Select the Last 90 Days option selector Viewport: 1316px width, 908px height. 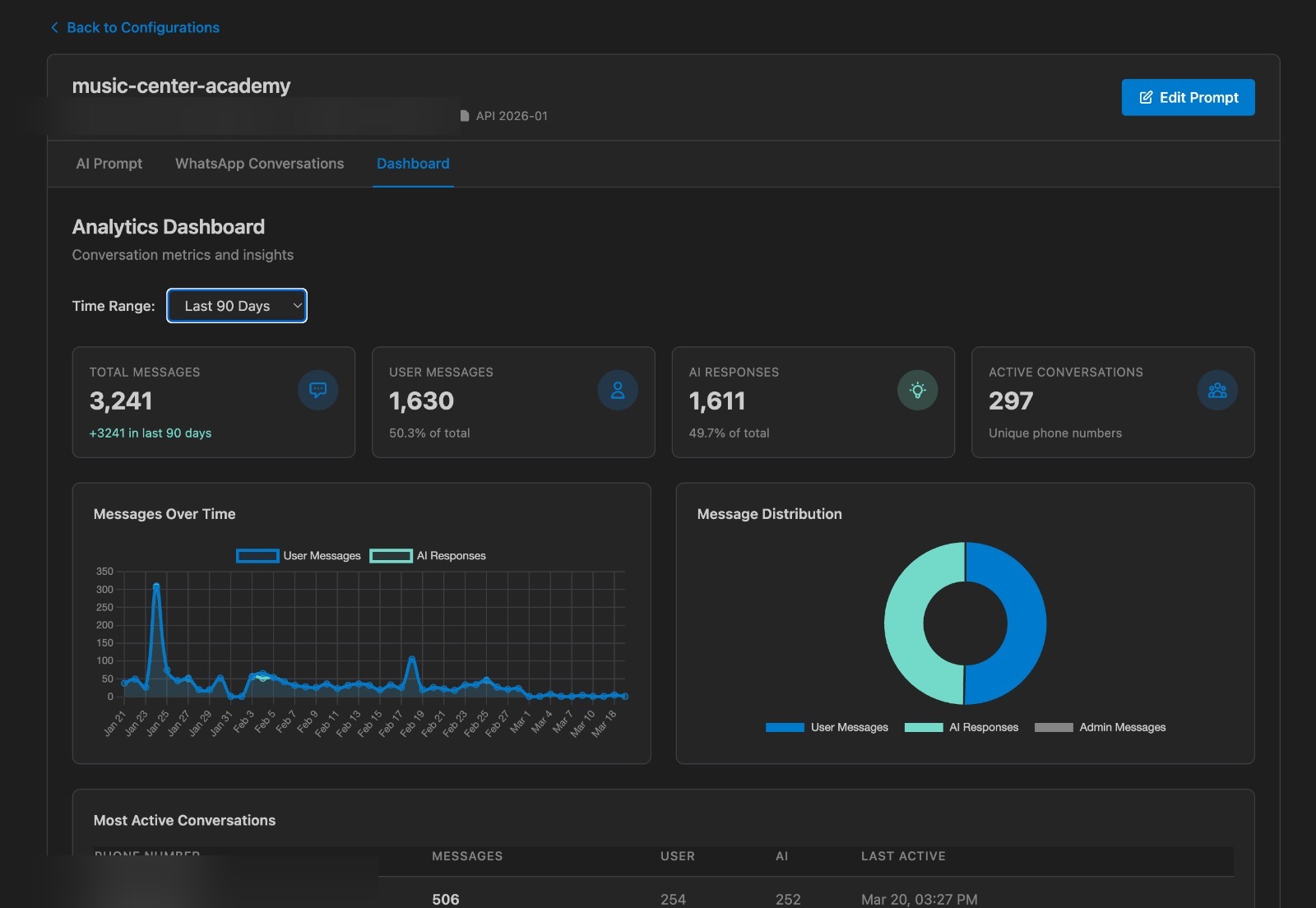point(237,305)
